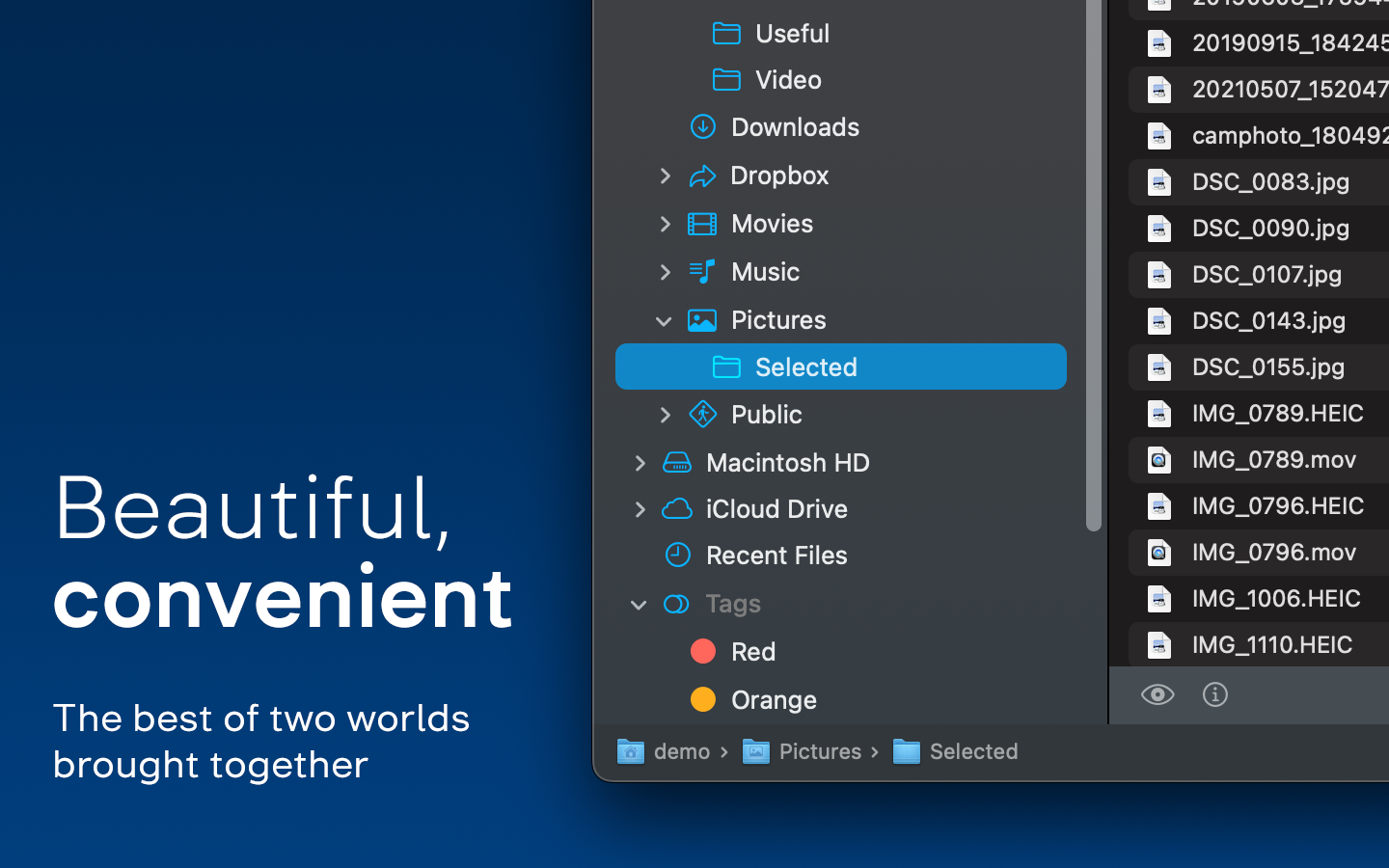Image resolution: width=1389 pixels, height=868 pixels.
Task: Click the DSC_0083.jpg file icon
Action: point(1159,182)
